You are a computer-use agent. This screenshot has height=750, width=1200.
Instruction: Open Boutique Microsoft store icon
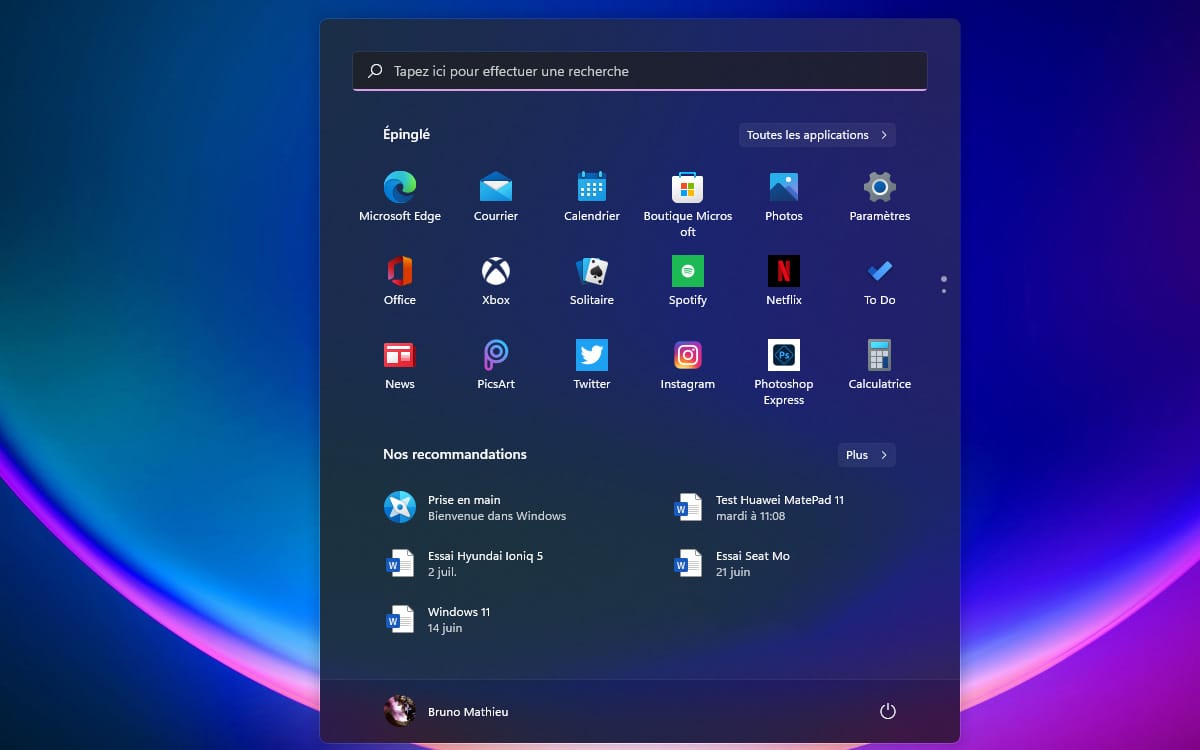tap(688, 187)
